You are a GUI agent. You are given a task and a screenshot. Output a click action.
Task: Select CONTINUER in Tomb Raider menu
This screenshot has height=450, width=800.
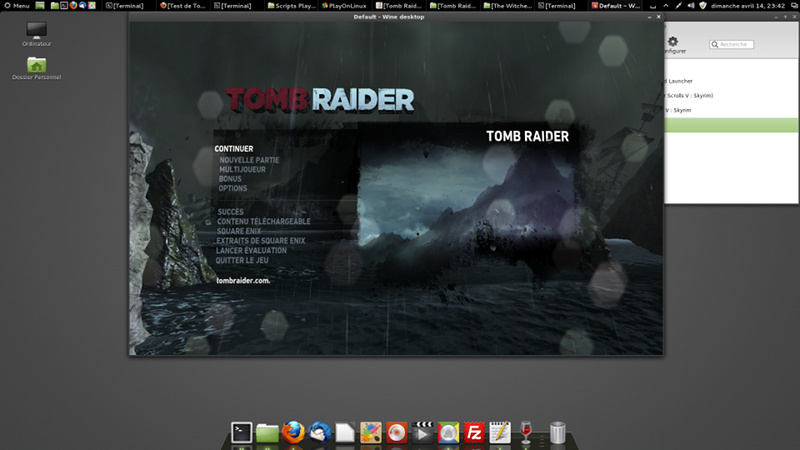coord(234,149)
